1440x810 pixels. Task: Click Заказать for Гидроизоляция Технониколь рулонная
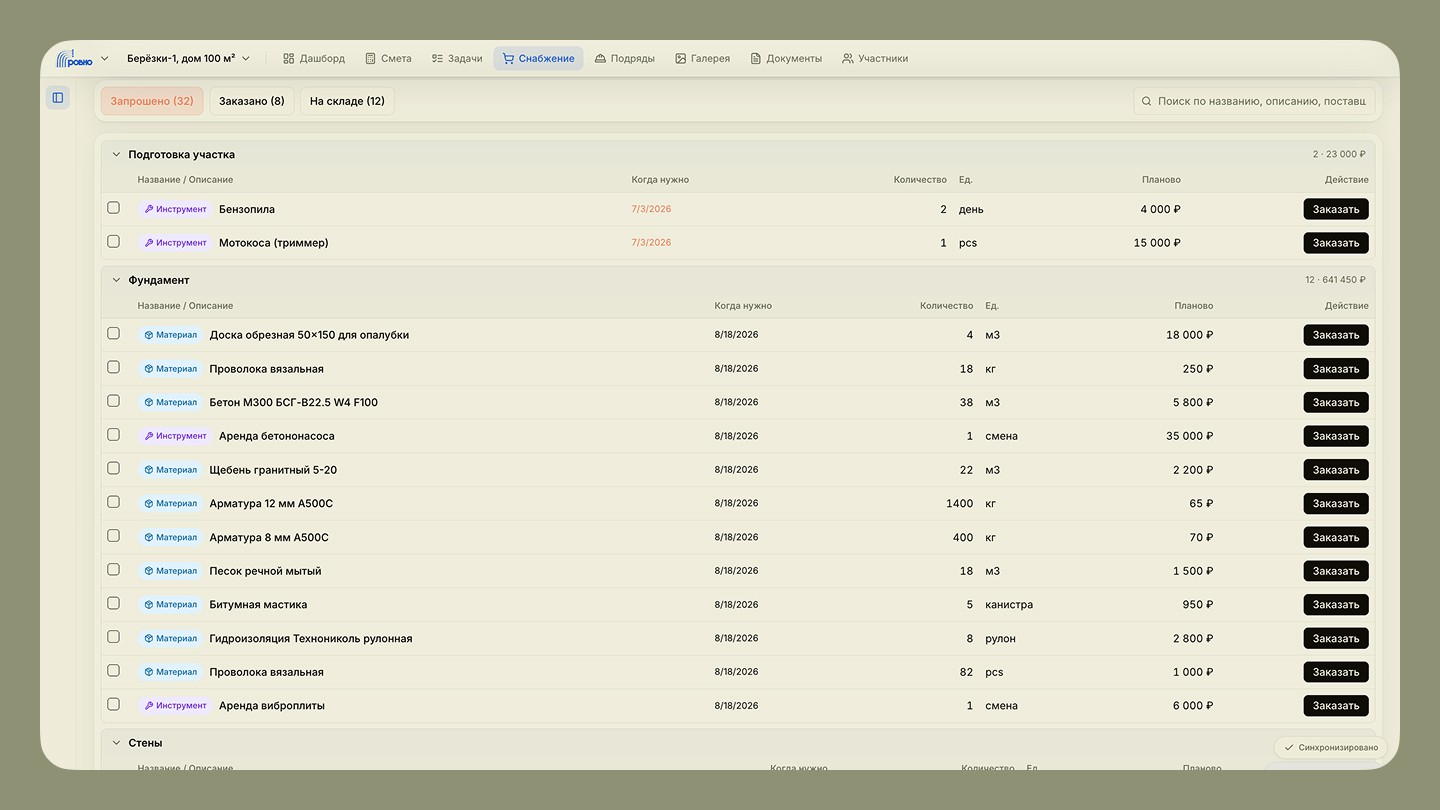(x=1336, y=638)
